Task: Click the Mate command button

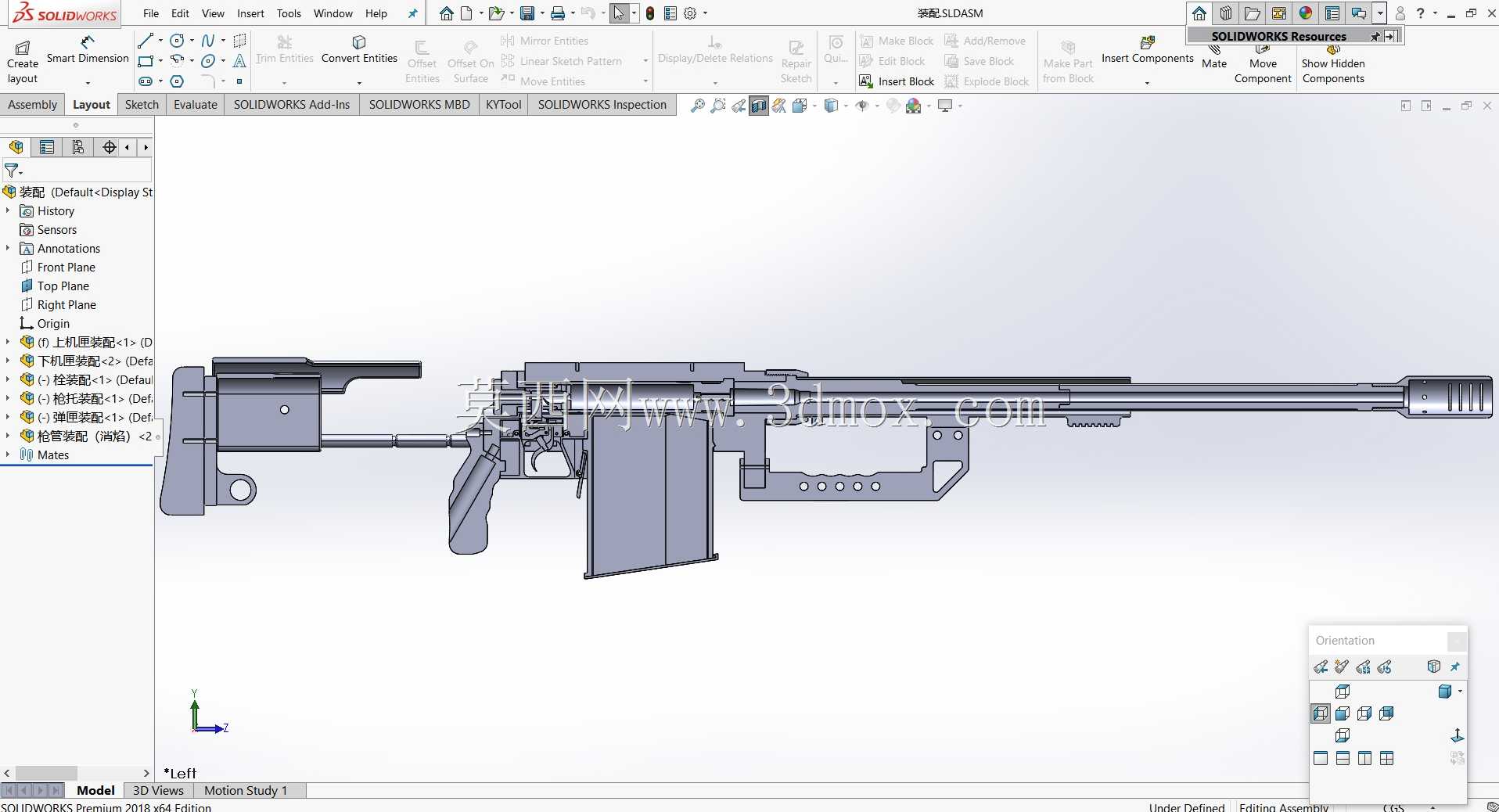Action: tap(1214, 57)
